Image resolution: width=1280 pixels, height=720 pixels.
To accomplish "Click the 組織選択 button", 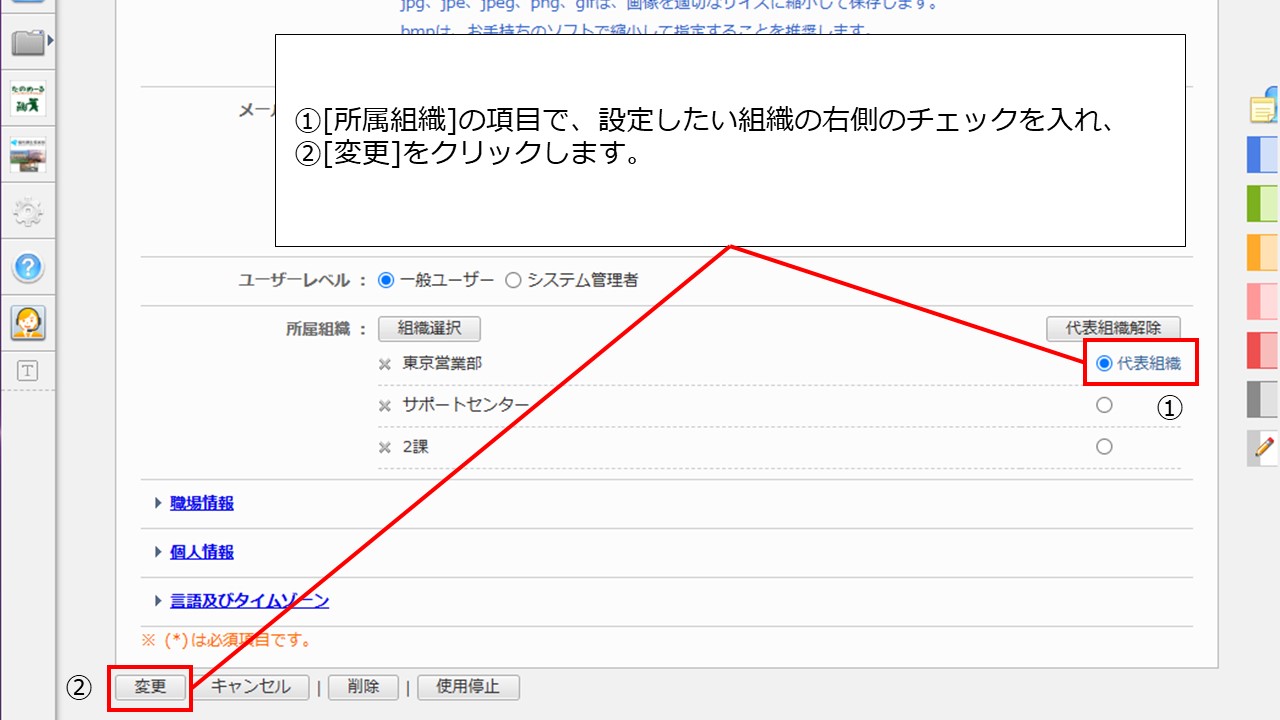I will [x=429, y=328].
